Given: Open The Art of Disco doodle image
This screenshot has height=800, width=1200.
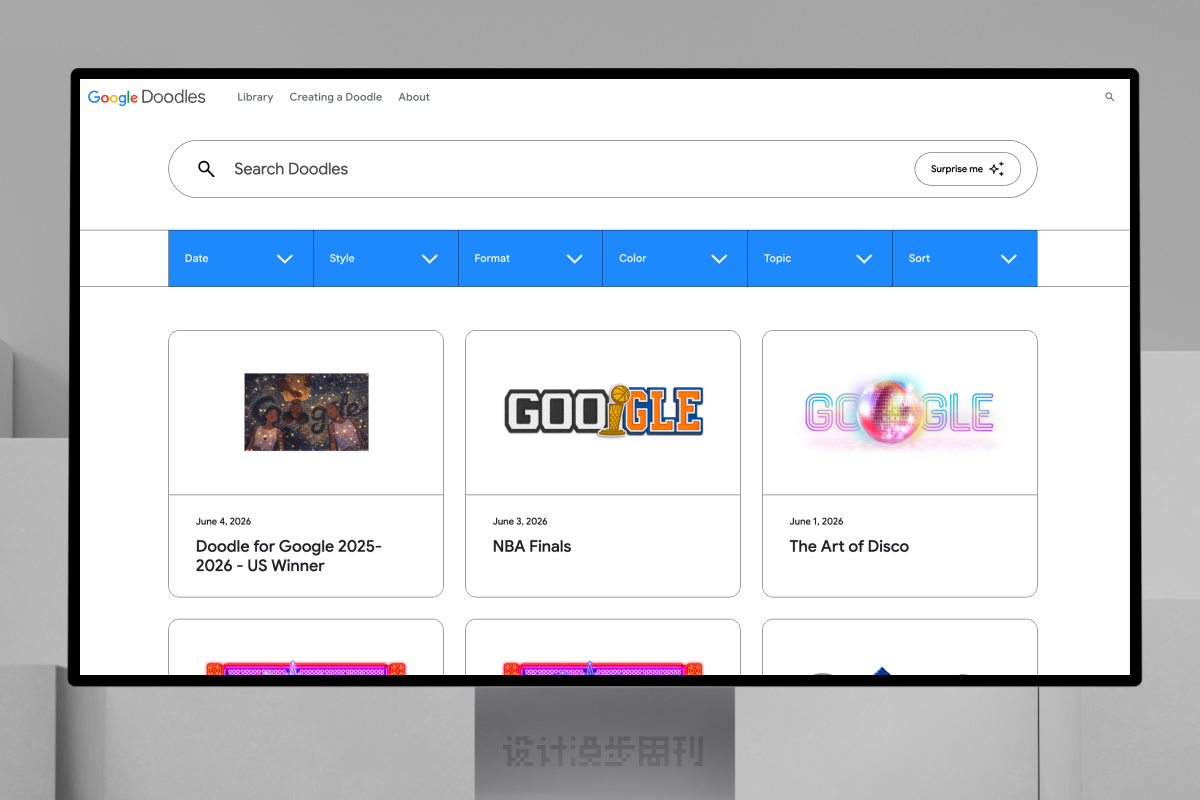Looking at the screenshot, I should 900,412.
